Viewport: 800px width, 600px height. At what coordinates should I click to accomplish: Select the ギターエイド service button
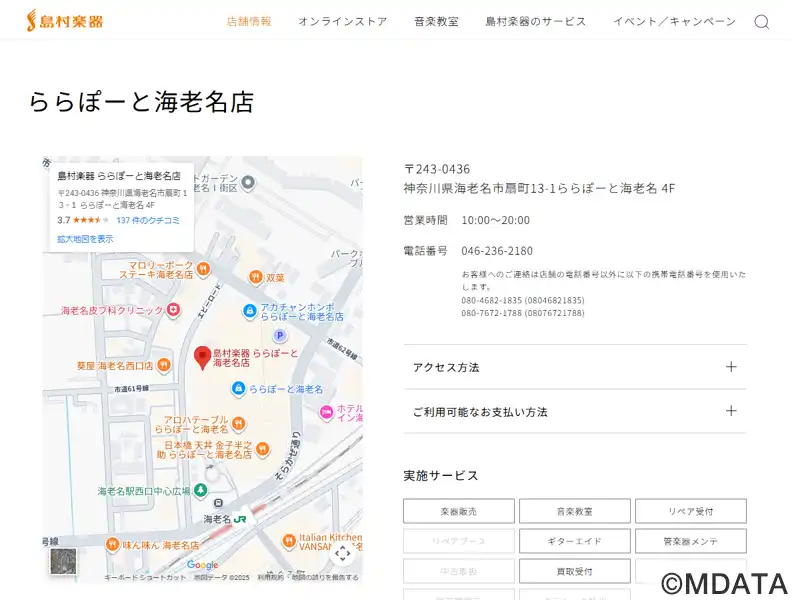[x=574, y=541]
